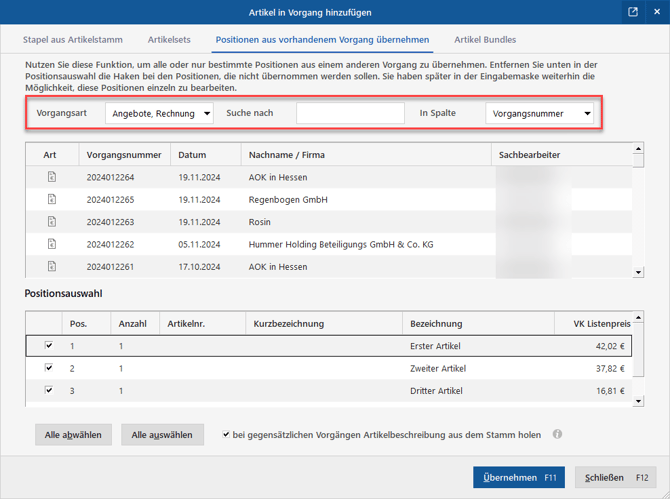The image size is (670, 499).
Task: Select Positionen aus vorhandenem Vorgang übernehmen tab
Action: (322, 40)
